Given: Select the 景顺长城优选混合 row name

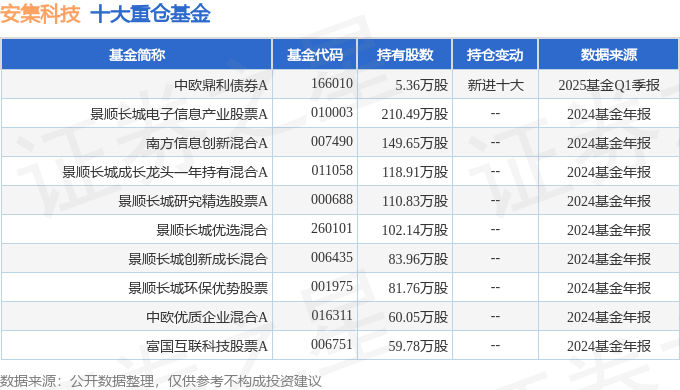Looking at the screenshot, I should pos(212,230).
